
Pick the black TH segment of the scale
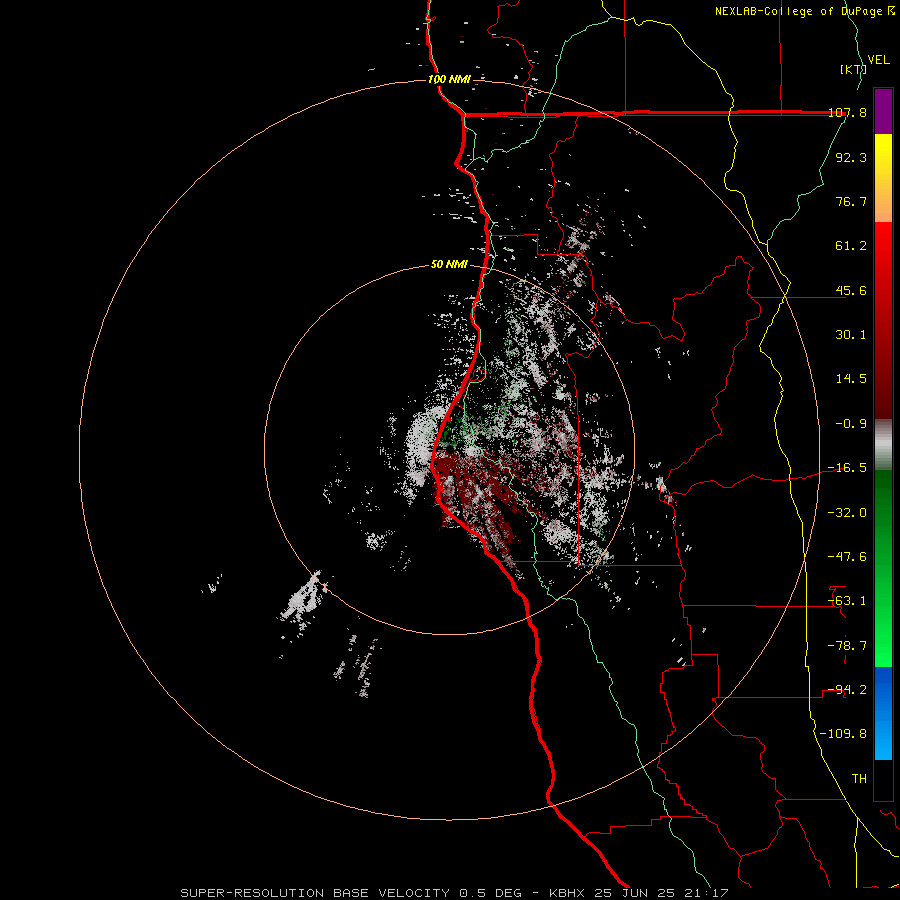click(883, 780)
